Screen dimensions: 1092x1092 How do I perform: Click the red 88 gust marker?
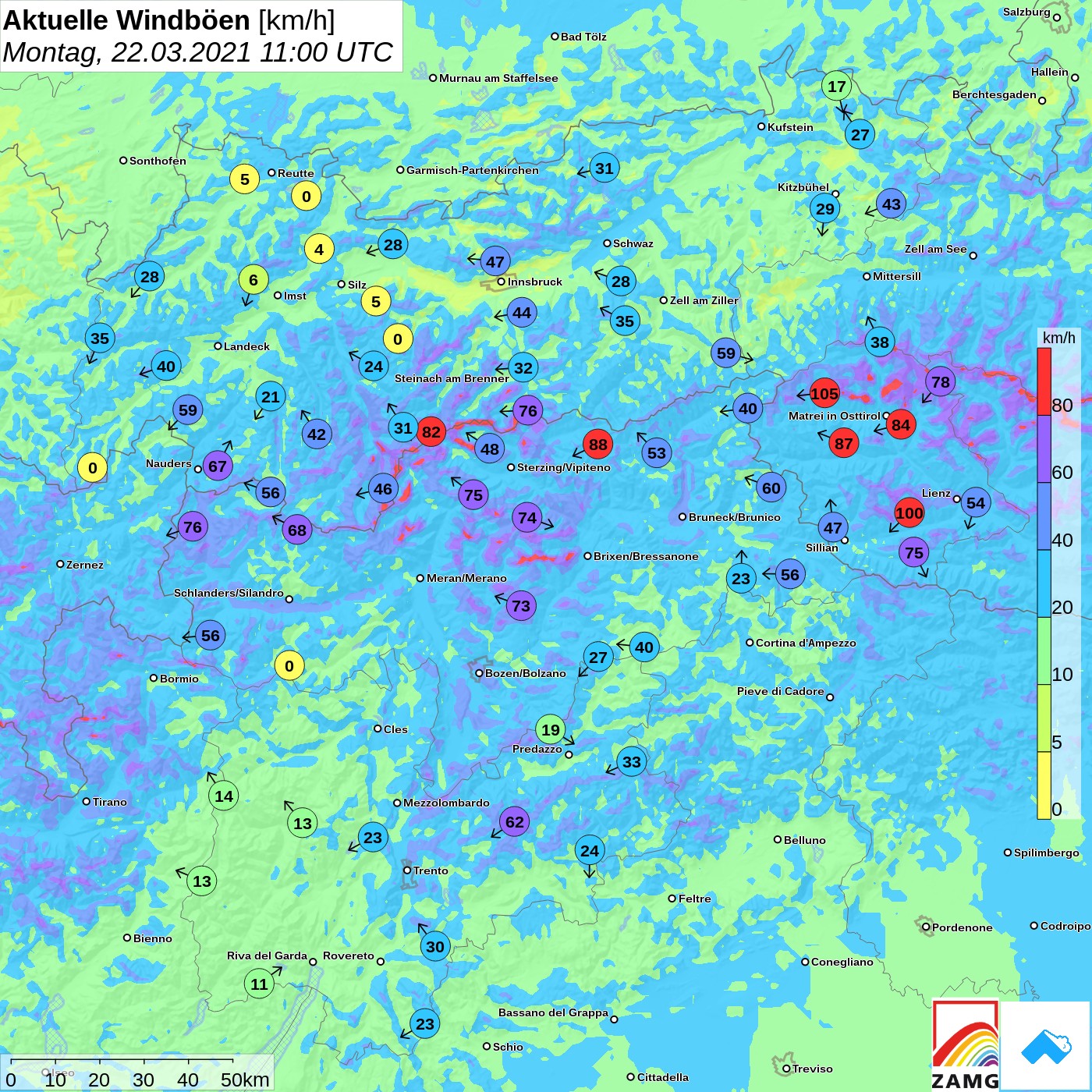coord(597,445)
